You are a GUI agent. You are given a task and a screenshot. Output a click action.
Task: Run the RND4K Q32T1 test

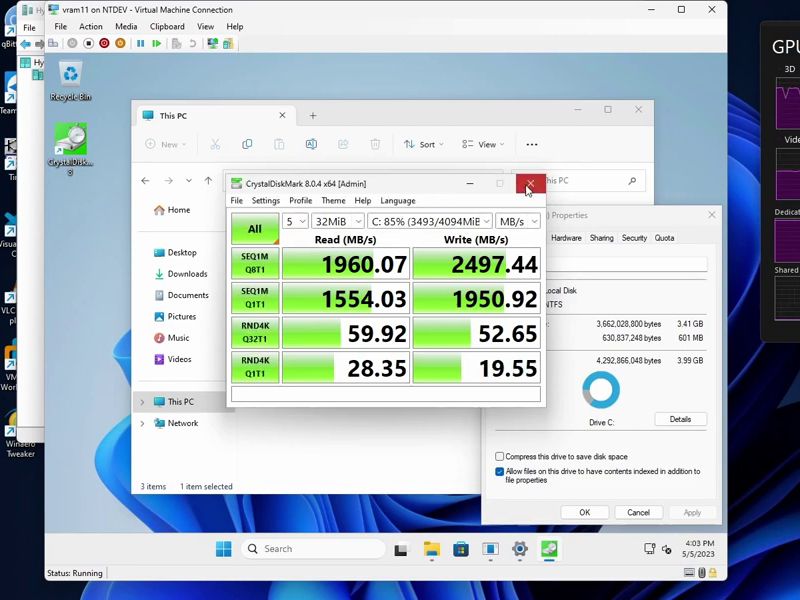coord(255,333)
